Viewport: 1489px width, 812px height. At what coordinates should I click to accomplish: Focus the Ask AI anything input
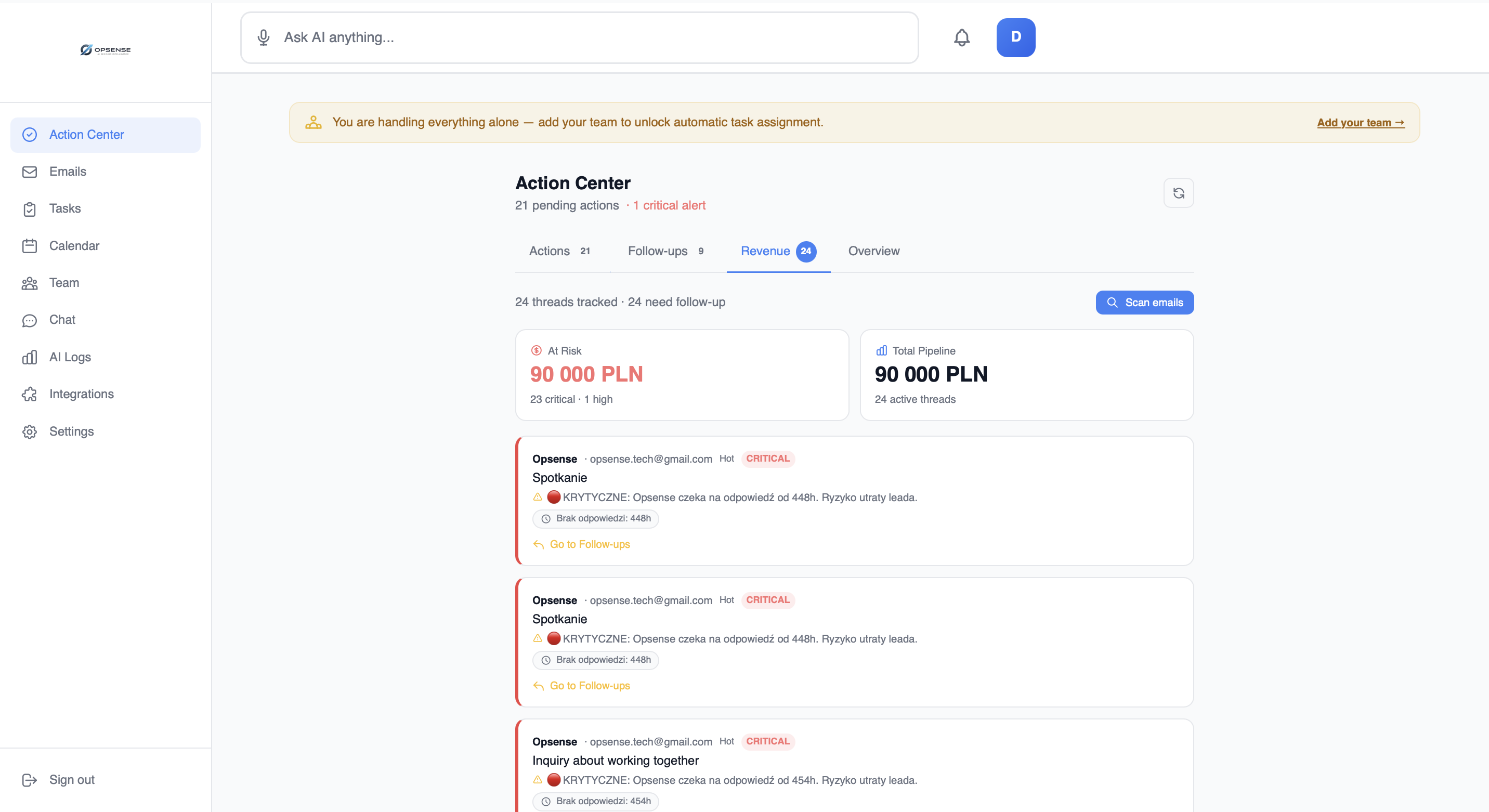click(x=590, y=37)
